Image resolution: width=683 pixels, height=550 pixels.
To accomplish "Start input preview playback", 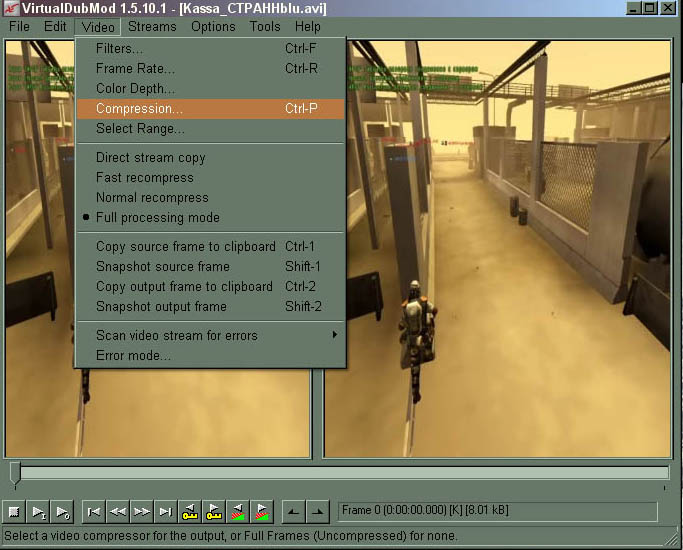I will point(38,511).
